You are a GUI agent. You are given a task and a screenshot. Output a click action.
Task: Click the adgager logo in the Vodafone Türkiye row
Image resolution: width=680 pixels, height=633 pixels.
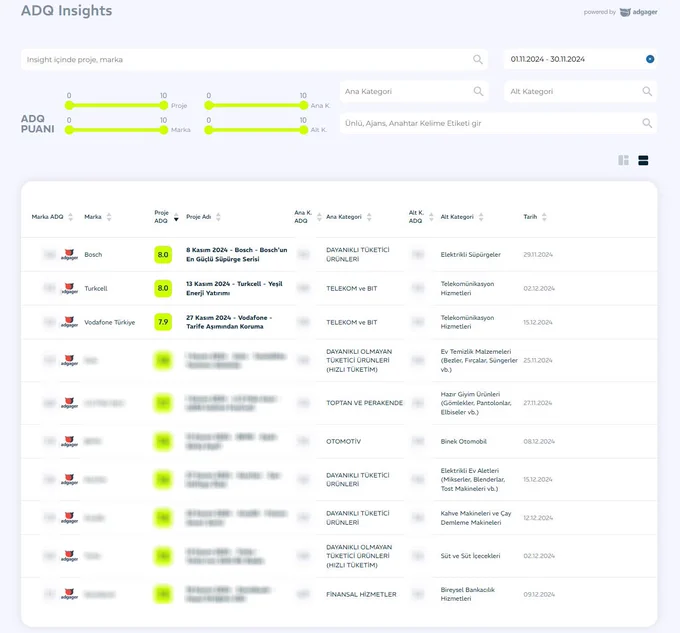coord(69,322)
